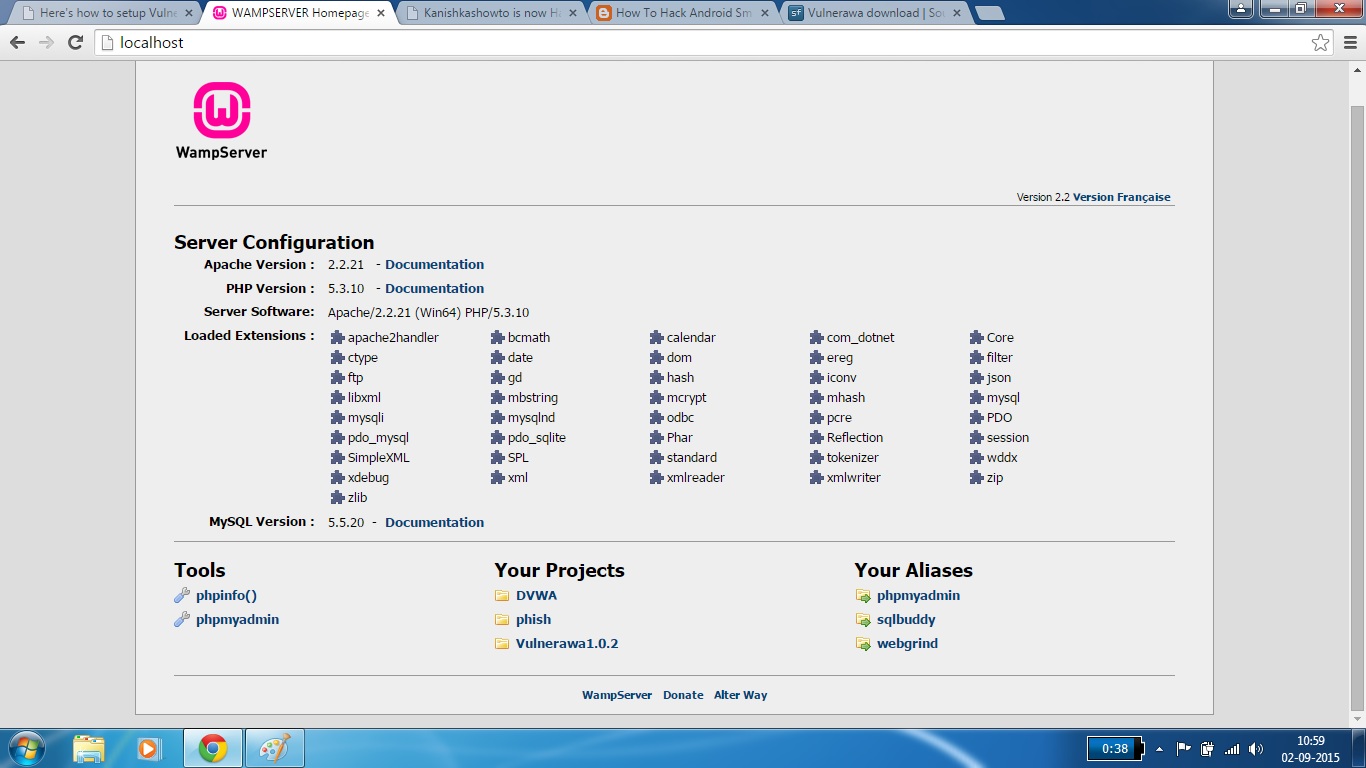Open the Windows Start button

point(26,748)
